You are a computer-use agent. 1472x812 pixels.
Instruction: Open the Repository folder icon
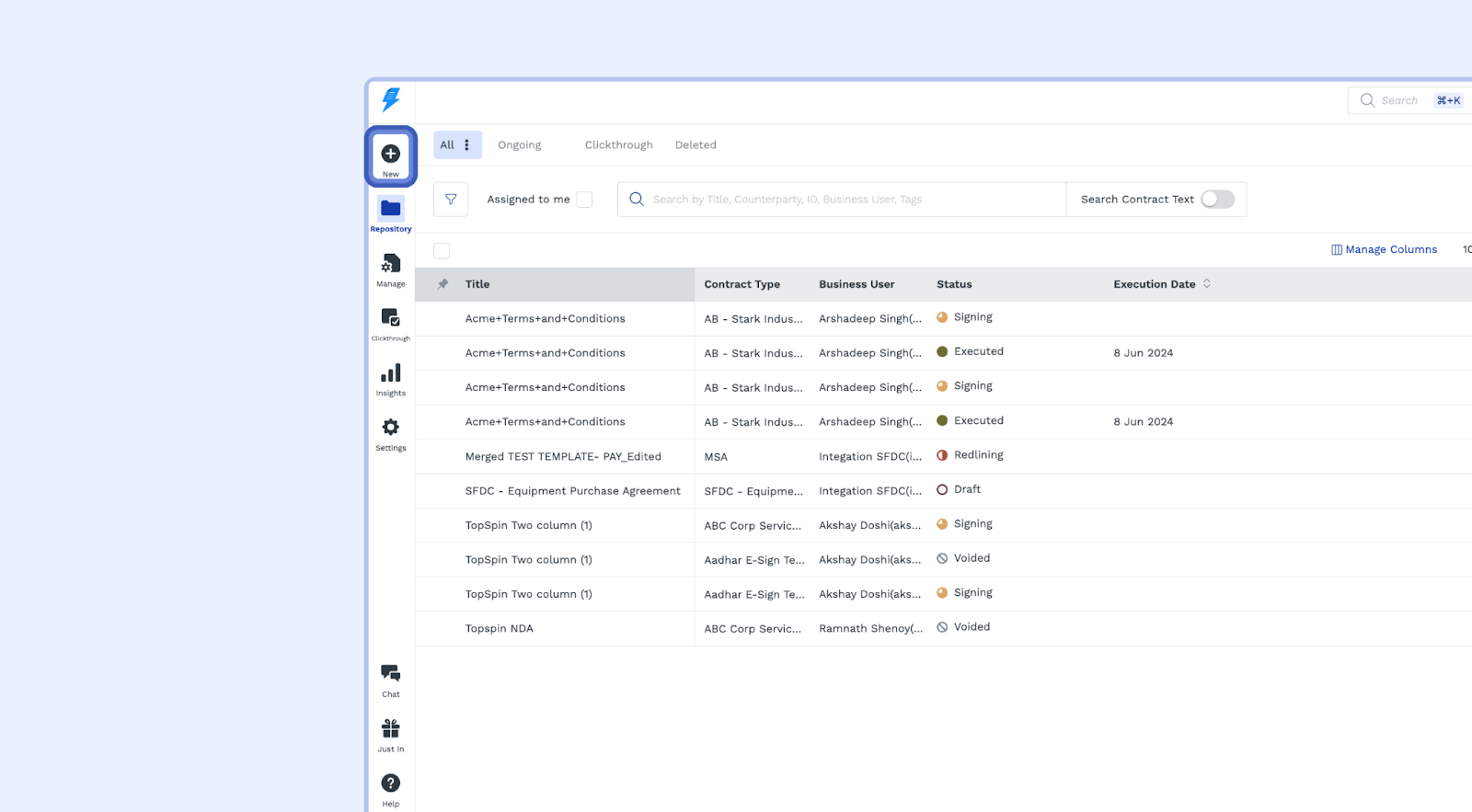tap(390, 209)
